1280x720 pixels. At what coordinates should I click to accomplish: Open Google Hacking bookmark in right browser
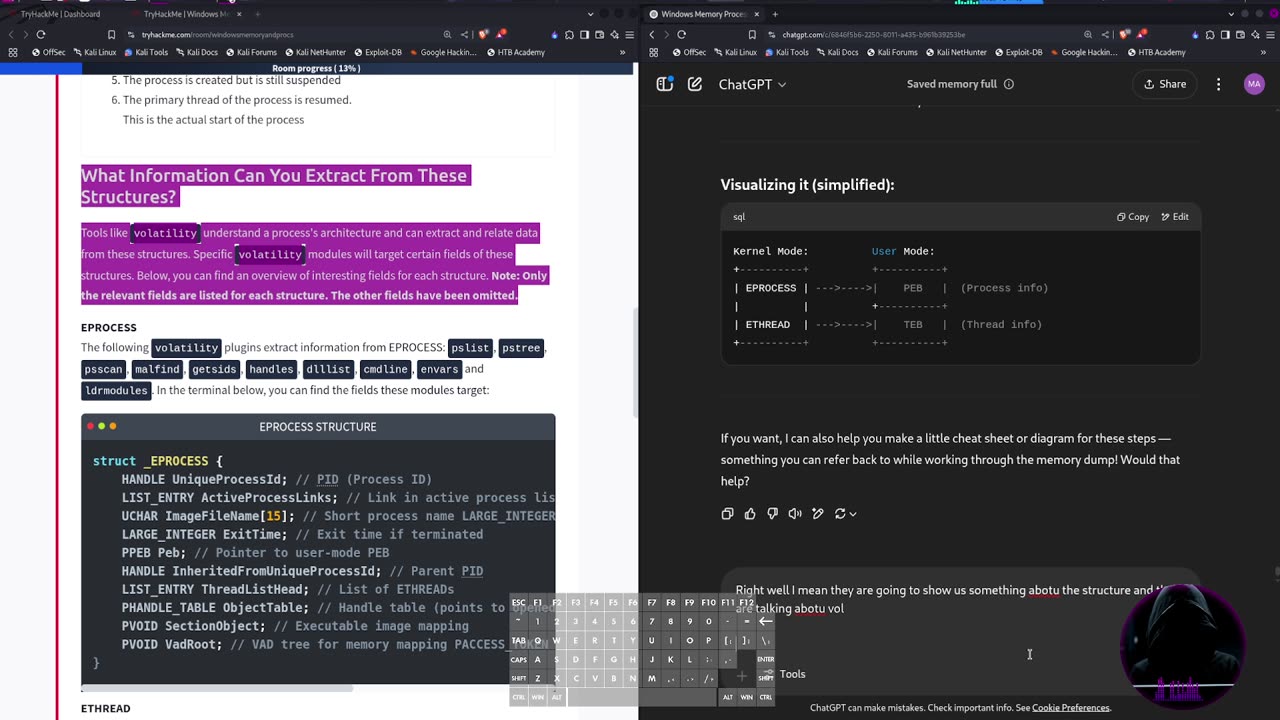click(x=1082, y=52)
